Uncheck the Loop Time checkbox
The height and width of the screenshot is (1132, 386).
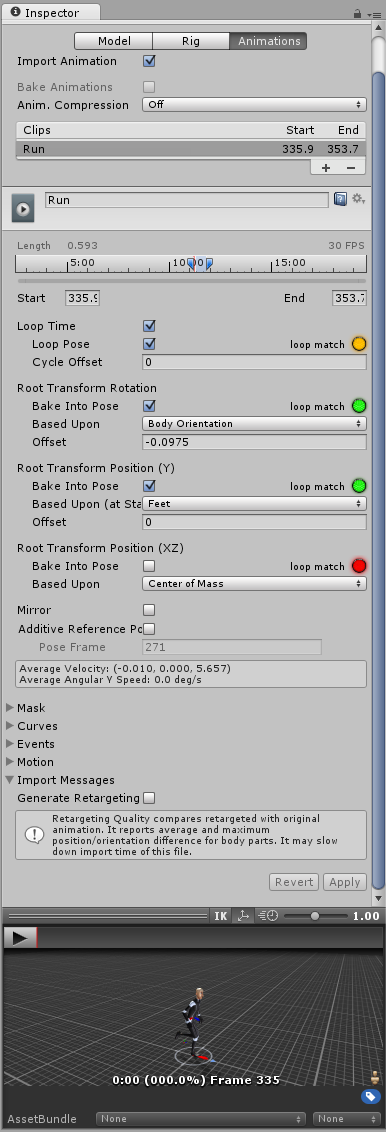149,326
